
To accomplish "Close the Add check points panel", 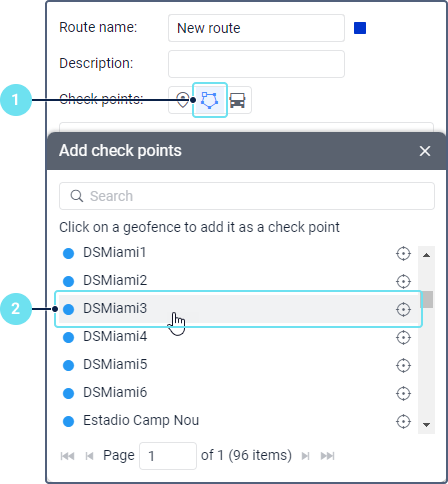I will pyautogui.click(x=425, y=151).
